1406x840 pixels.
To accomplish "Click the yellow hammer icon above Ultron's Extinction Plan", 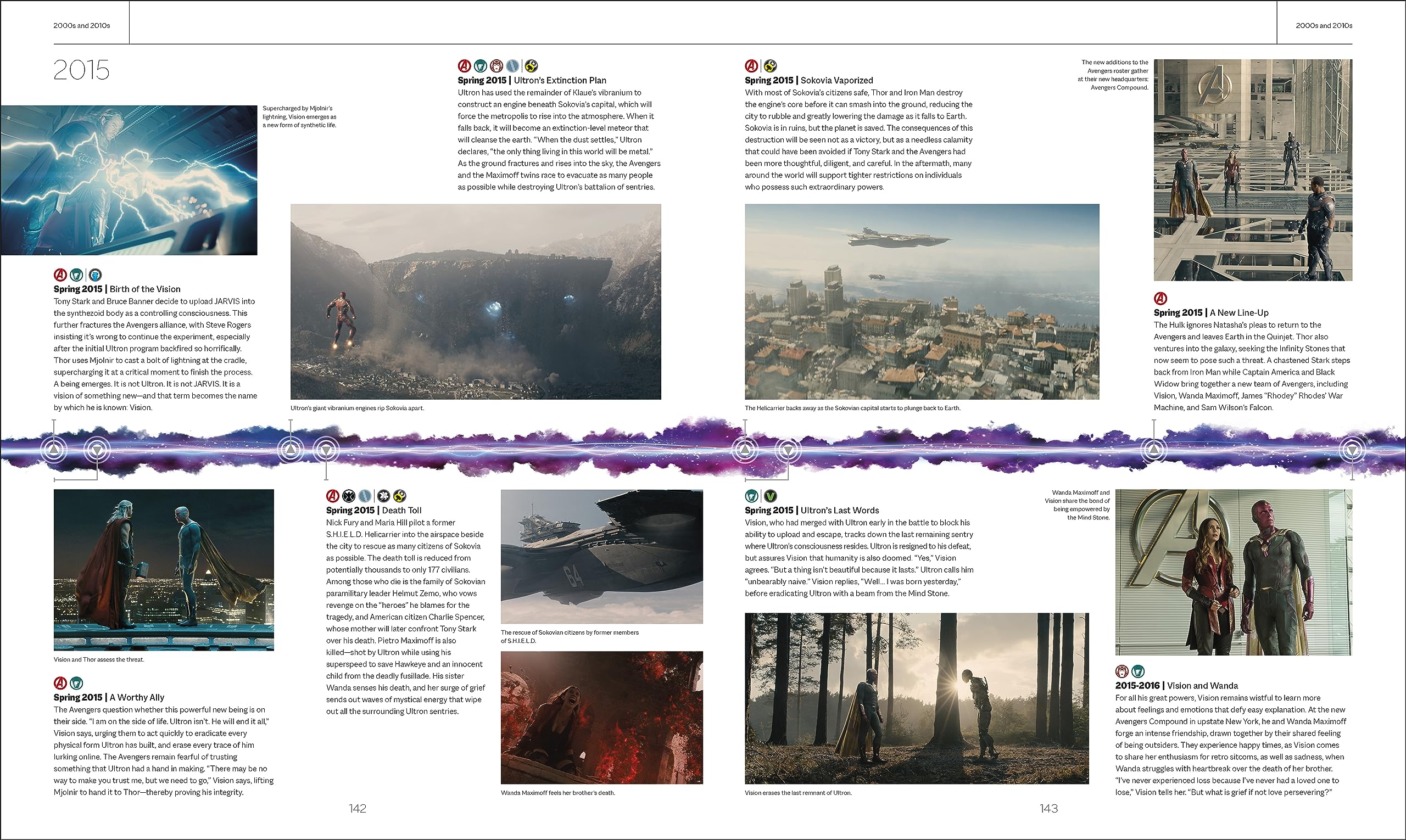I will [531, 66].
